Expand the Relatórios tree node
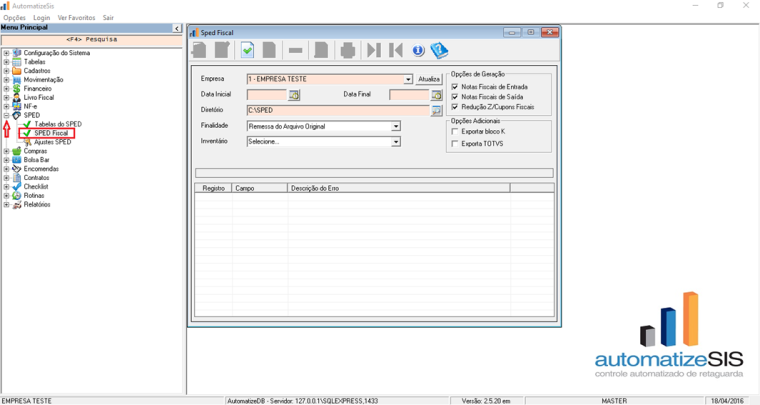Screen dimensions: 760x405 click(6, 204)
